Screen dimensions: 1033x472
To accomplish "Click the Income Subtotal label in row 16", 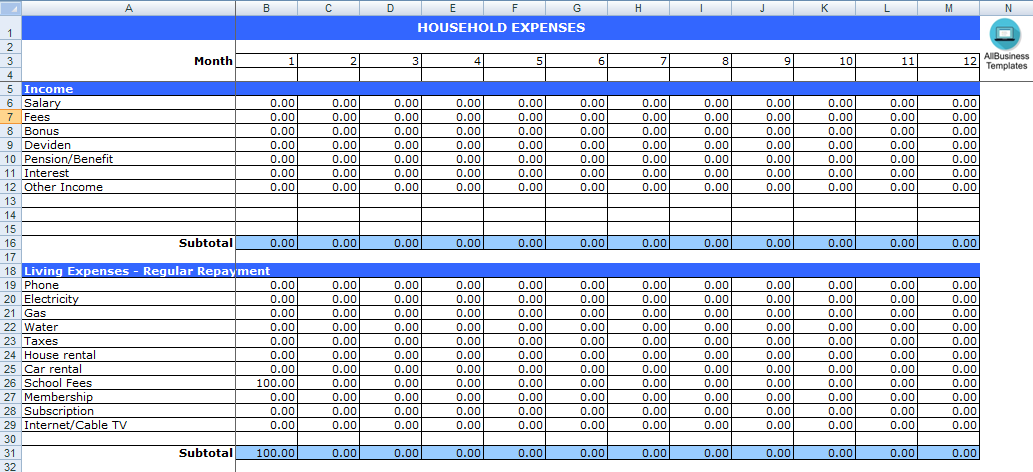I will (206, 243).
